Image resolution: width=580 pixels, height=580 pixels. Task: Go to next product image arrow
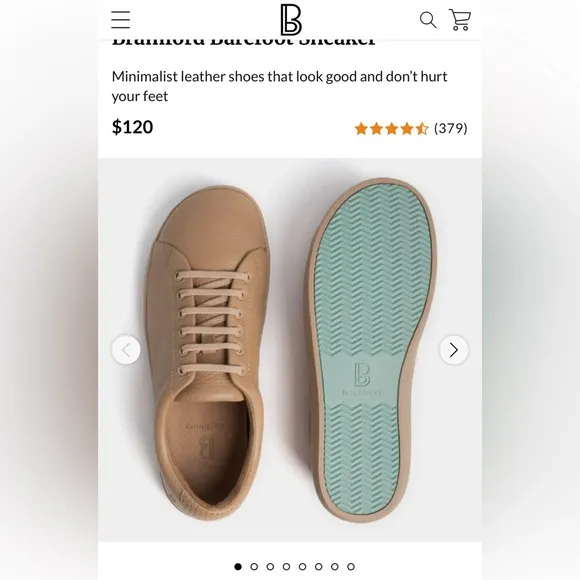pyautogui.click(x=454, y=350)
